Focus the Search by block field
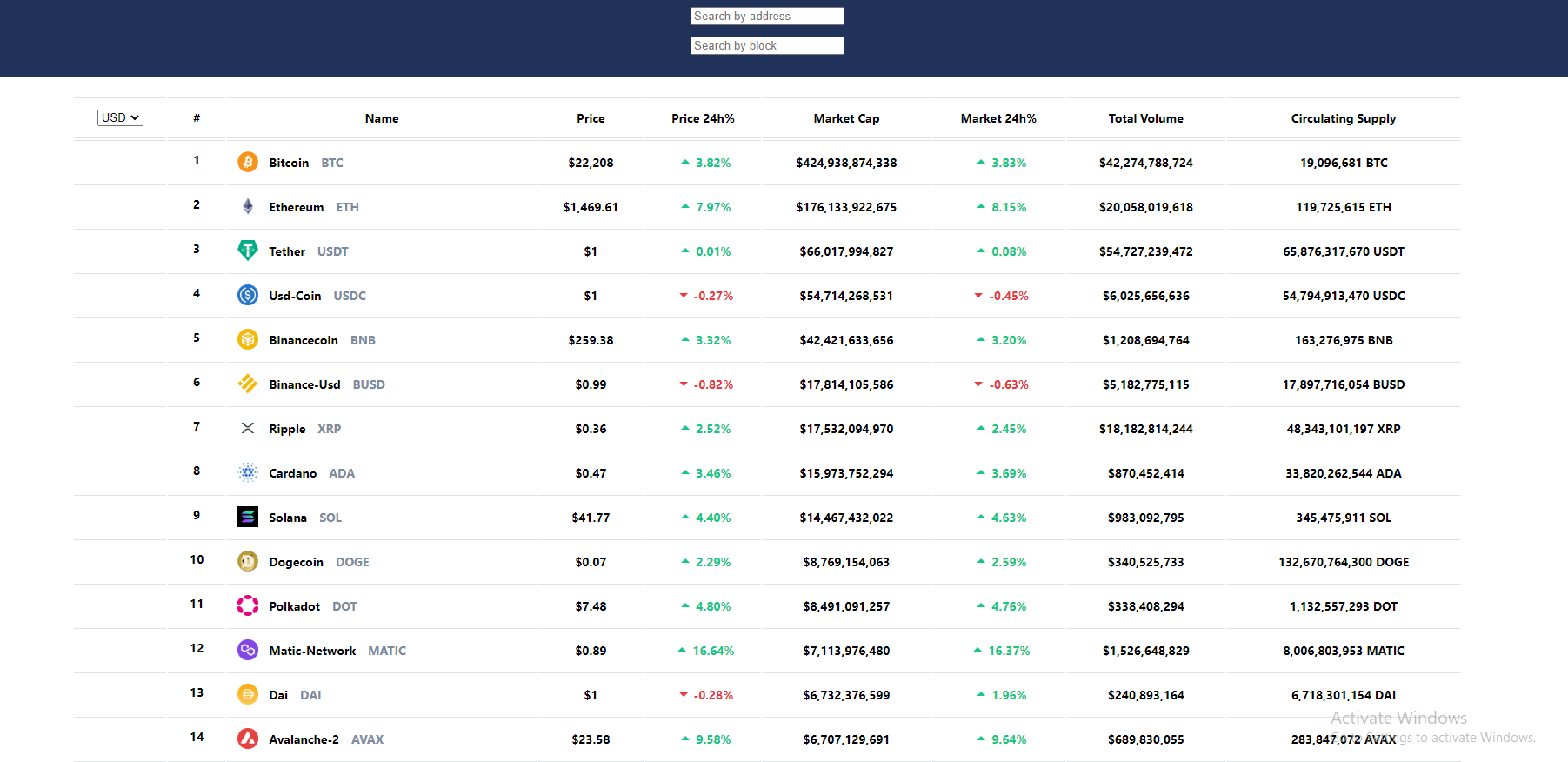The width and height of the screenshot is (1568, 762). pyautogui.click(x=767, y=45)
